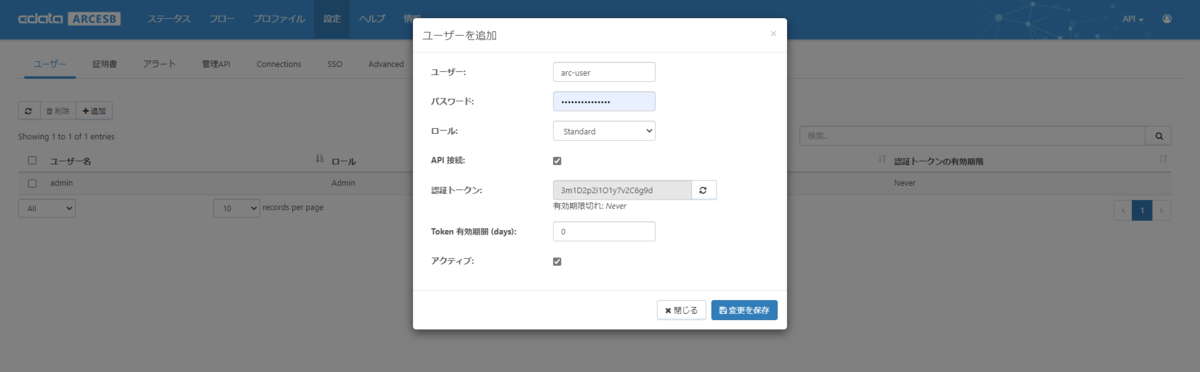Click the 閉じる button
Image resolution: width=1200 pixels, height=372 pixels.
[x=682, y=310]
